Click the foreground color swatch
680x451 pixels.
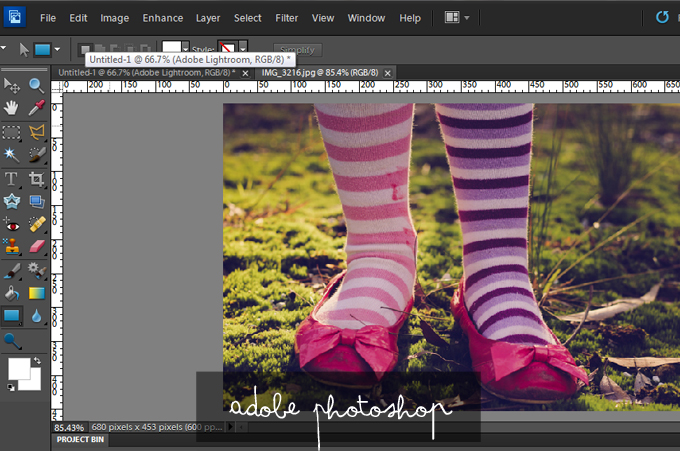(x=19, y=369)
